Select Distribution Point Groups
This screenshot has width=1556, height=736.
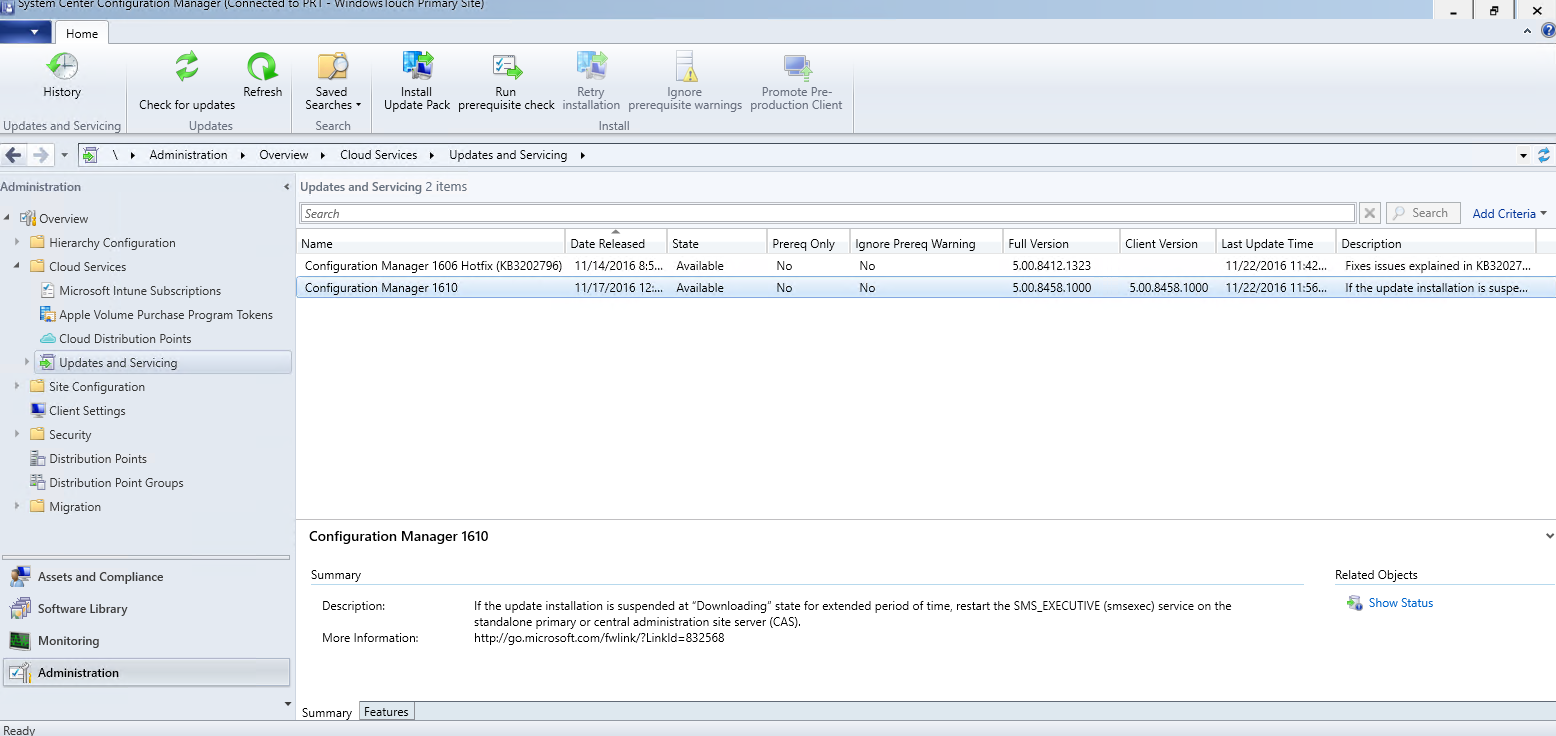pos(116,483)
